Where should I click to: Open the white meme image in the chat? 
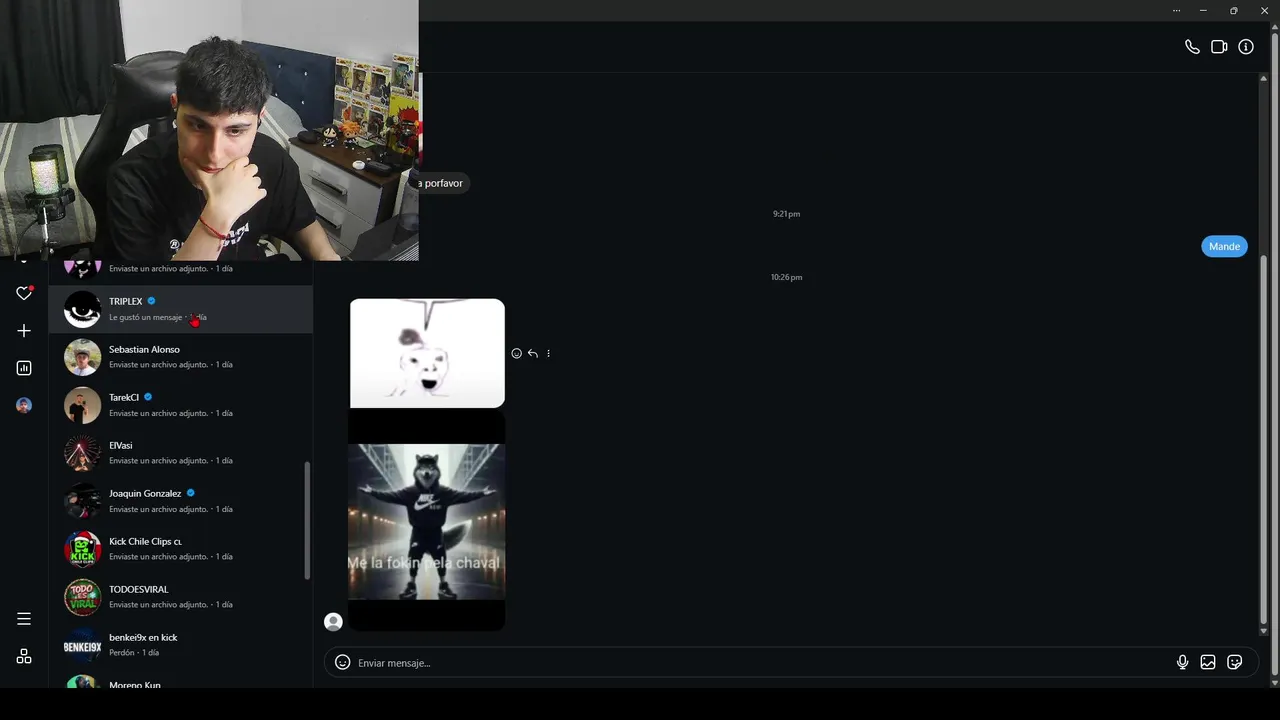tap(427, 353)
